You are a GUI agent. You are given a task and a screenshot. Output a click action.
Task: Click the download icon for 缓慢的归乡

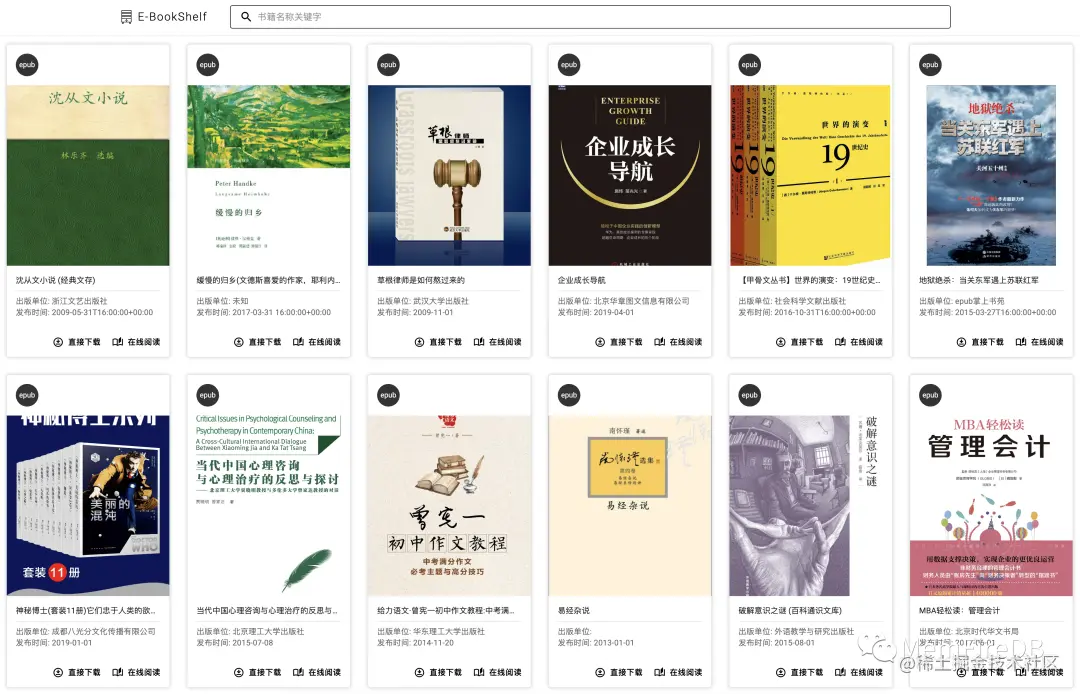pyautogui.click(x=239, y=342)
